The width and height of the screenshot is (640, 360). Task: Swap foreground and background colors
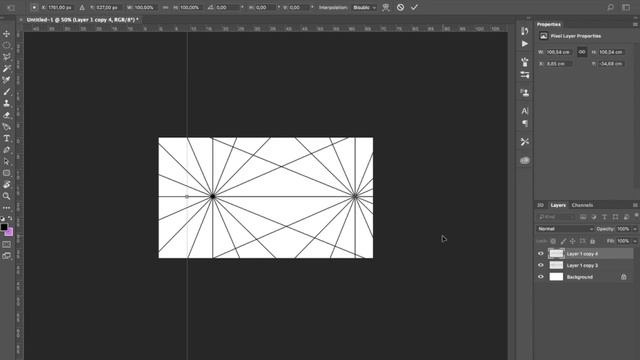(x=10, y=218)
